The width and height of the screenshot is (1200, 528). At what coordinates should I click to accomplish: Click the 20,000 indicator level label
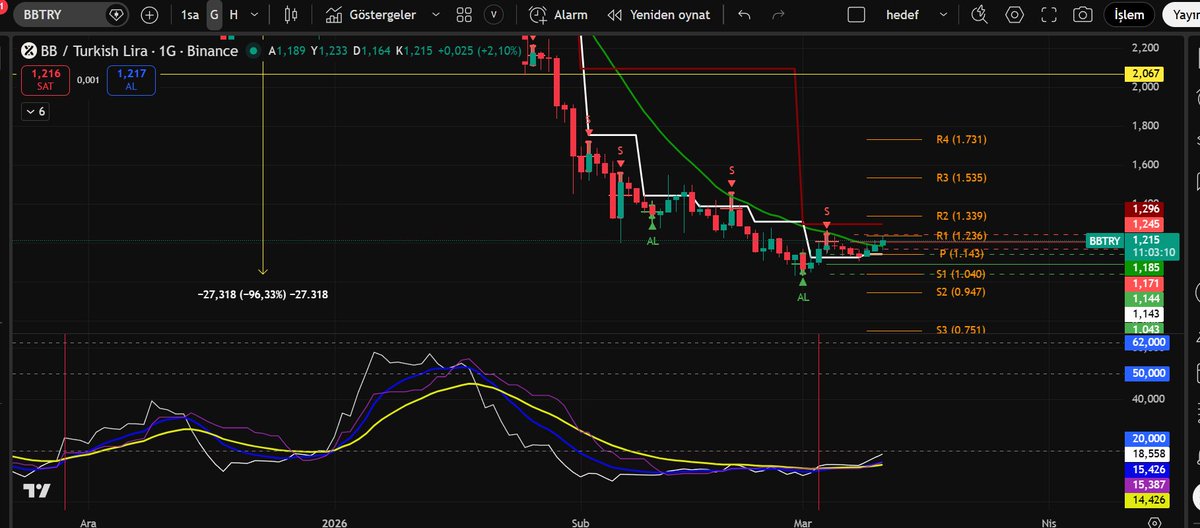coord(1148,438)
